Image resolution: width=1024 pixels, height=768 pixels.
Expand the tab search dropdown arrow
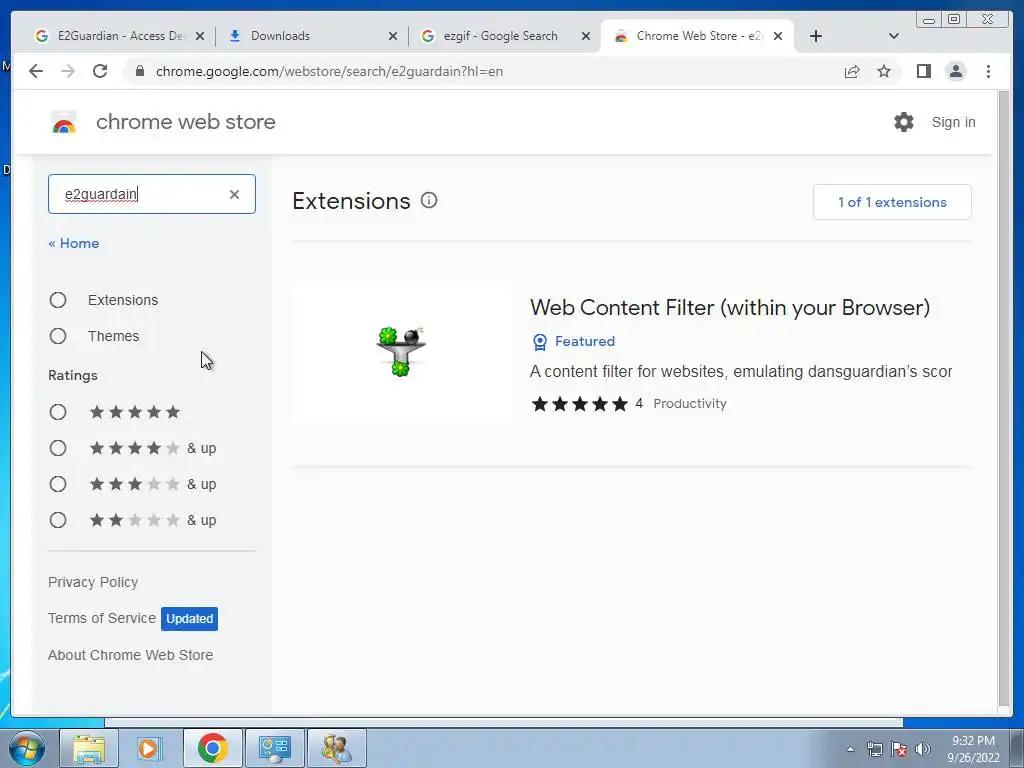click(893, 36)
